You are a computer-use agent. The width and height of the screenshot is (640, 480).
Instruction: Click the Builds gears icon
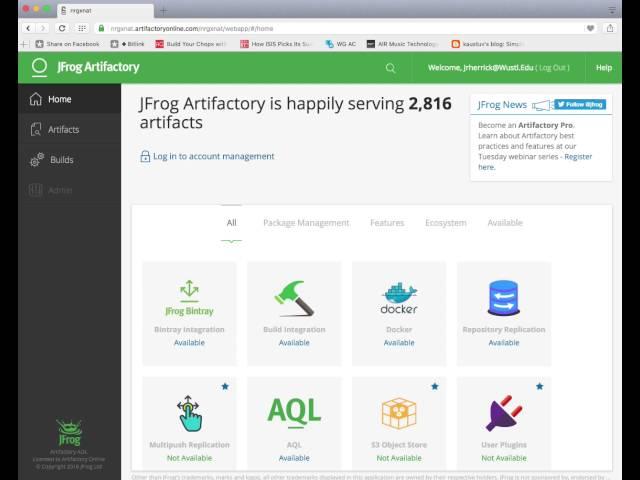pos(37,160)
